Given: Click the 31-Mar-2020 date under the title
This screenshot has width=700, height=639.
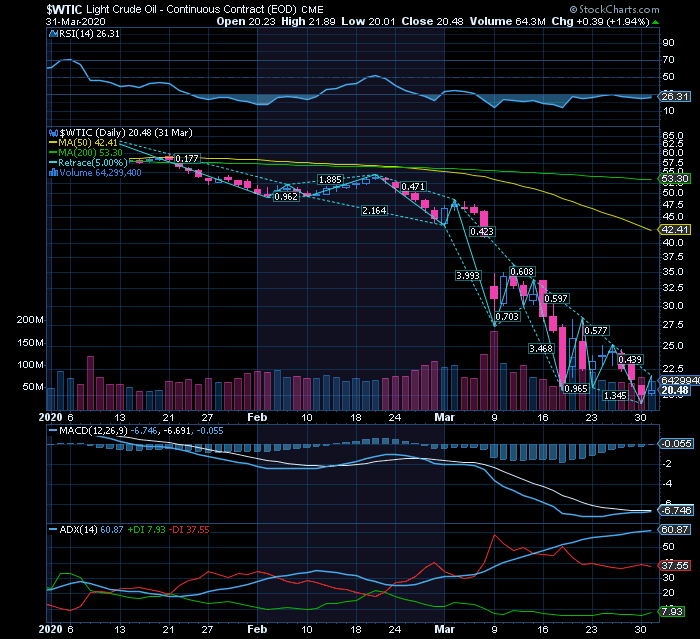Looking at the screenshot, I should click(x=75, y=21).
